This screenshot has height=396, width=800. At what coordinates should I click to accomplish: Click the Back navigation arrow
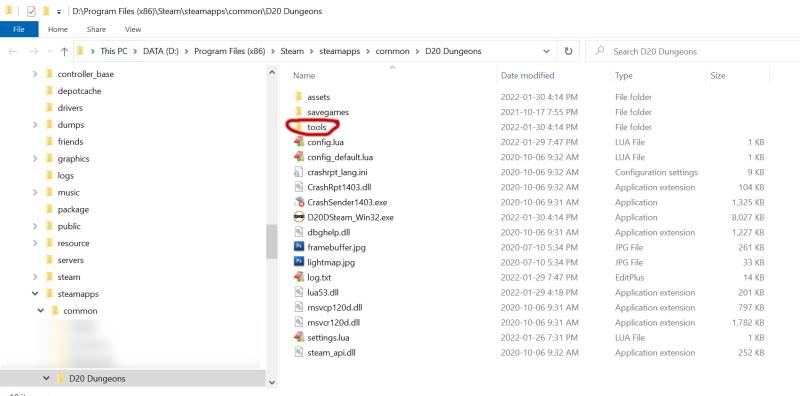point(13,51)
